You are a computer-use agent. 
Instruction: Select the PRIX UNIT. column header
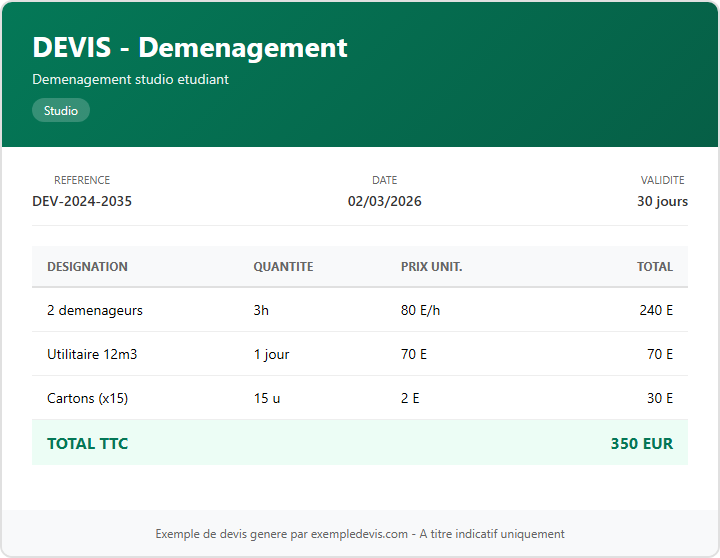click(431, 267)
